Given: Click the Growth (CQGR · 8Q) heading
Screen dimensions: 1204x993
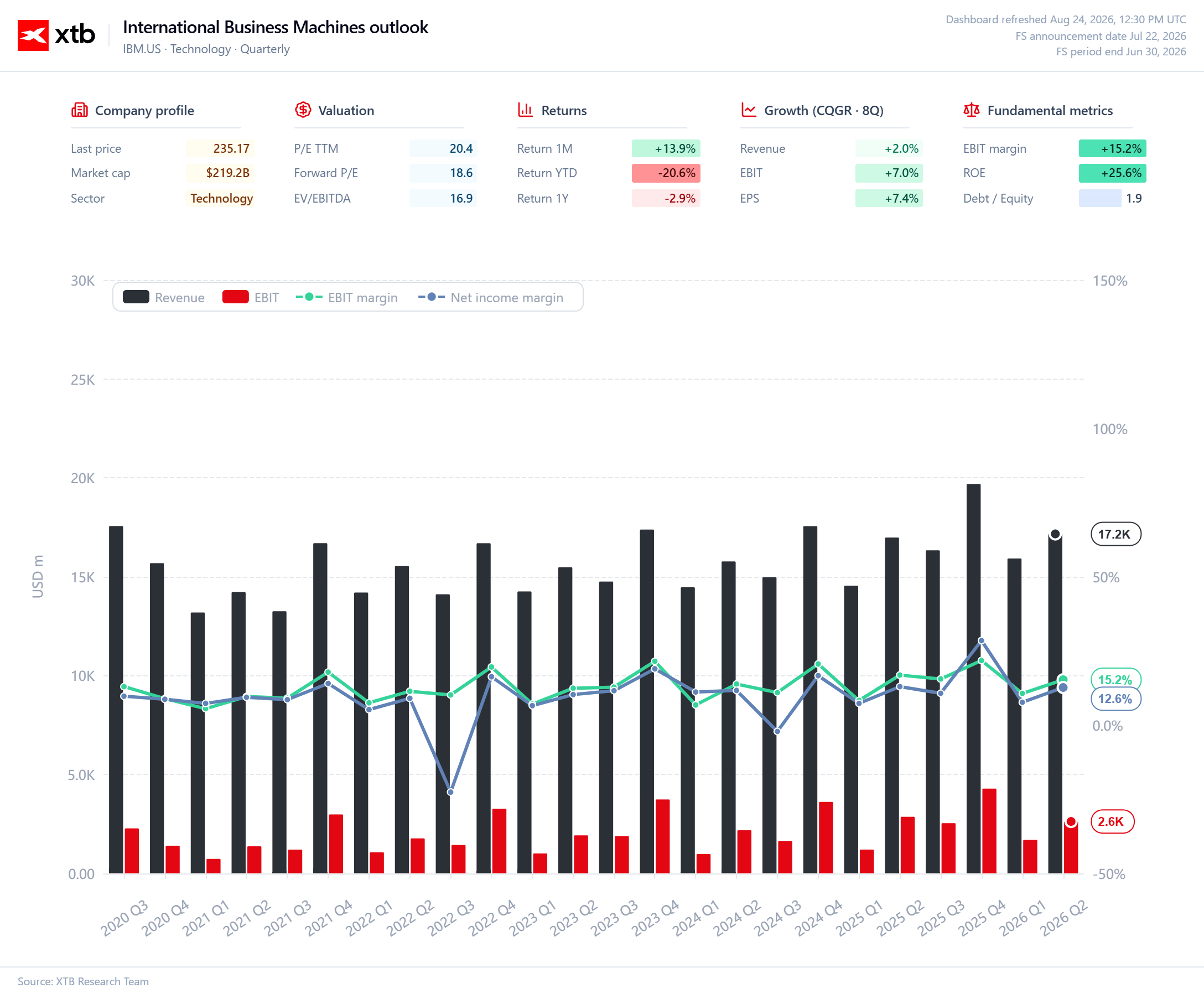Looking at the screenshot, I should coord(824,110).
